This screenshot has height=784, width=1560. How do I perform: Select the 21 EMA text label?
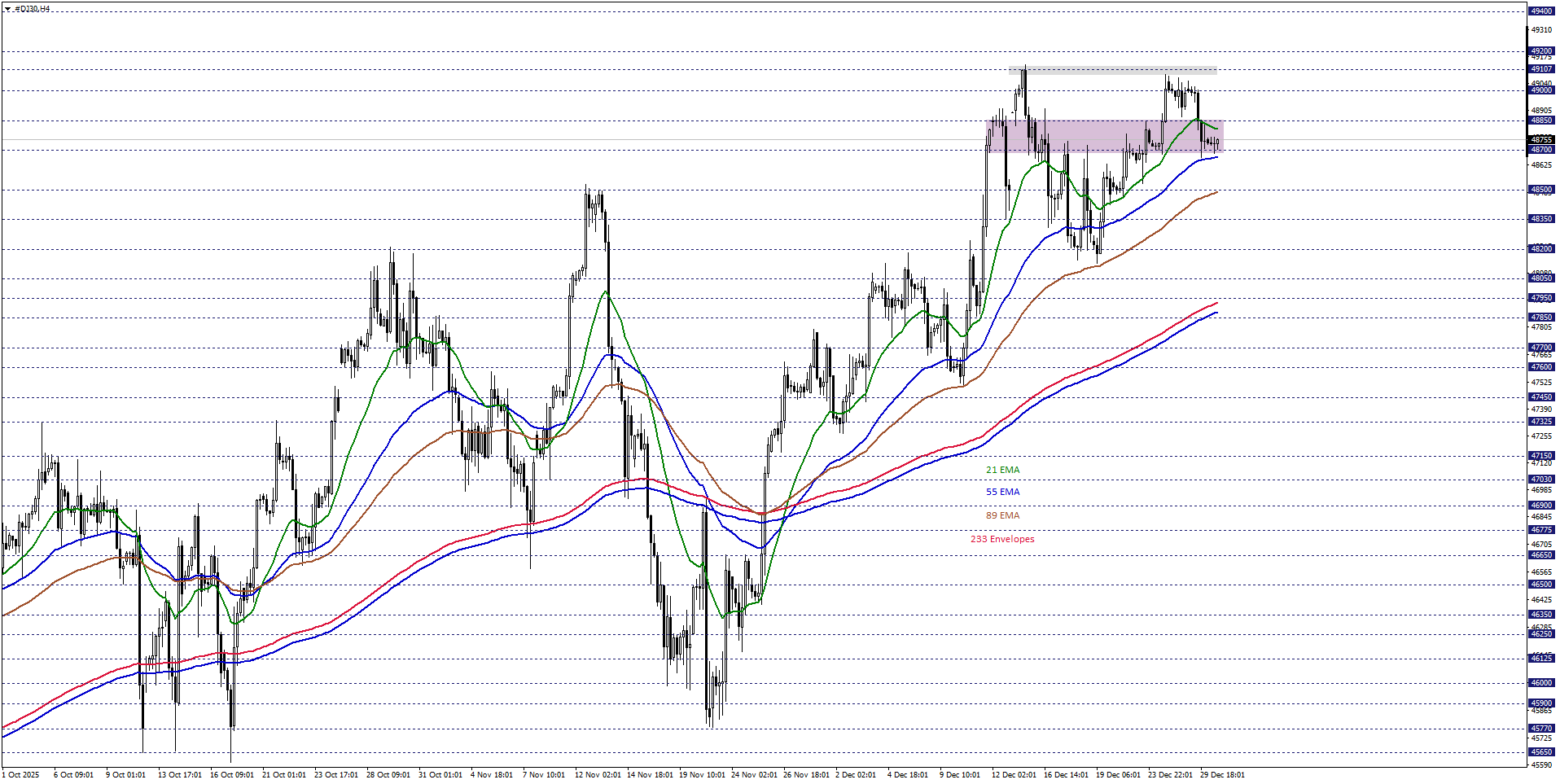click(1002, 470)
